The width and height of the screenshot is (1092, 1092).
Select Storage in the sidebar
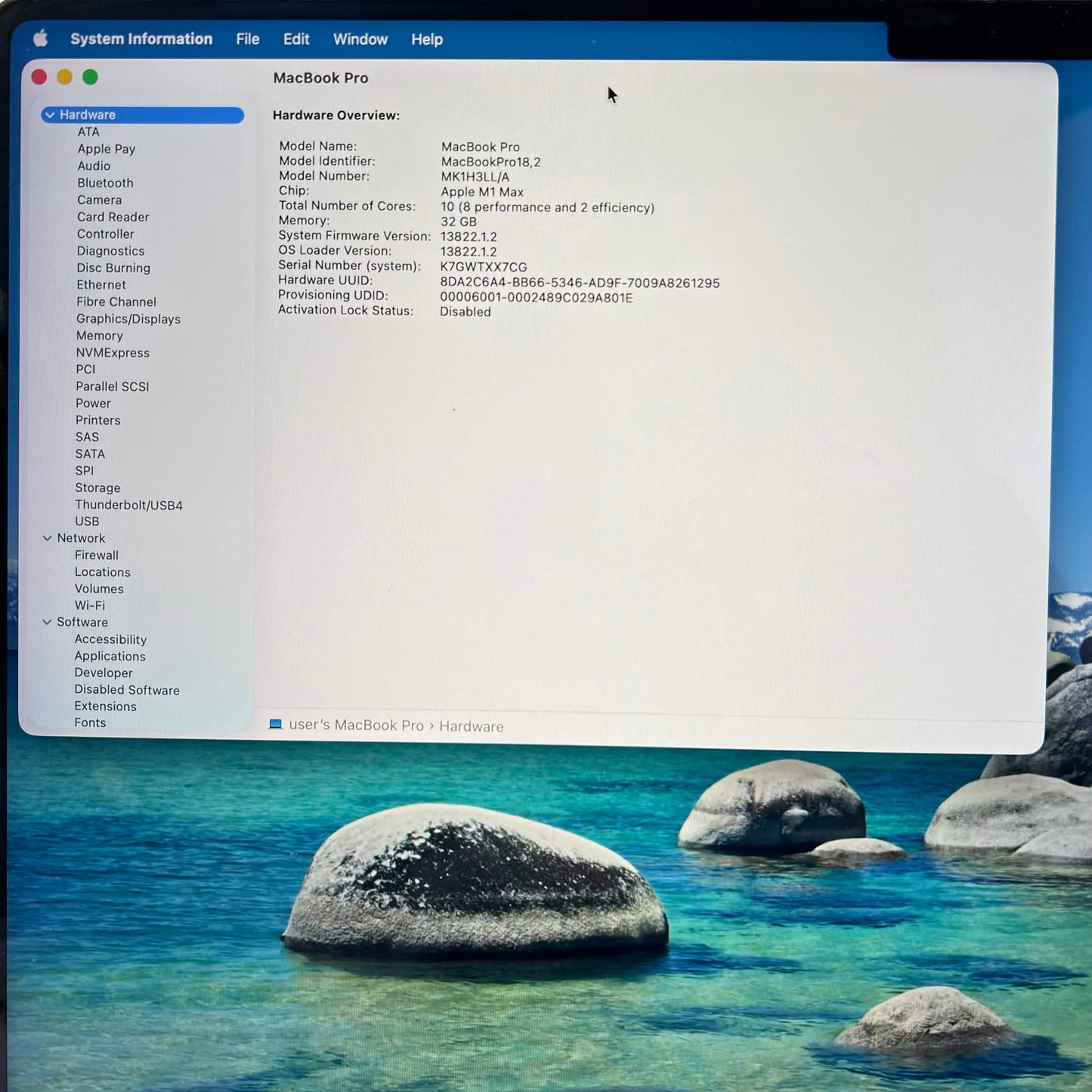[x=97, y=488]
